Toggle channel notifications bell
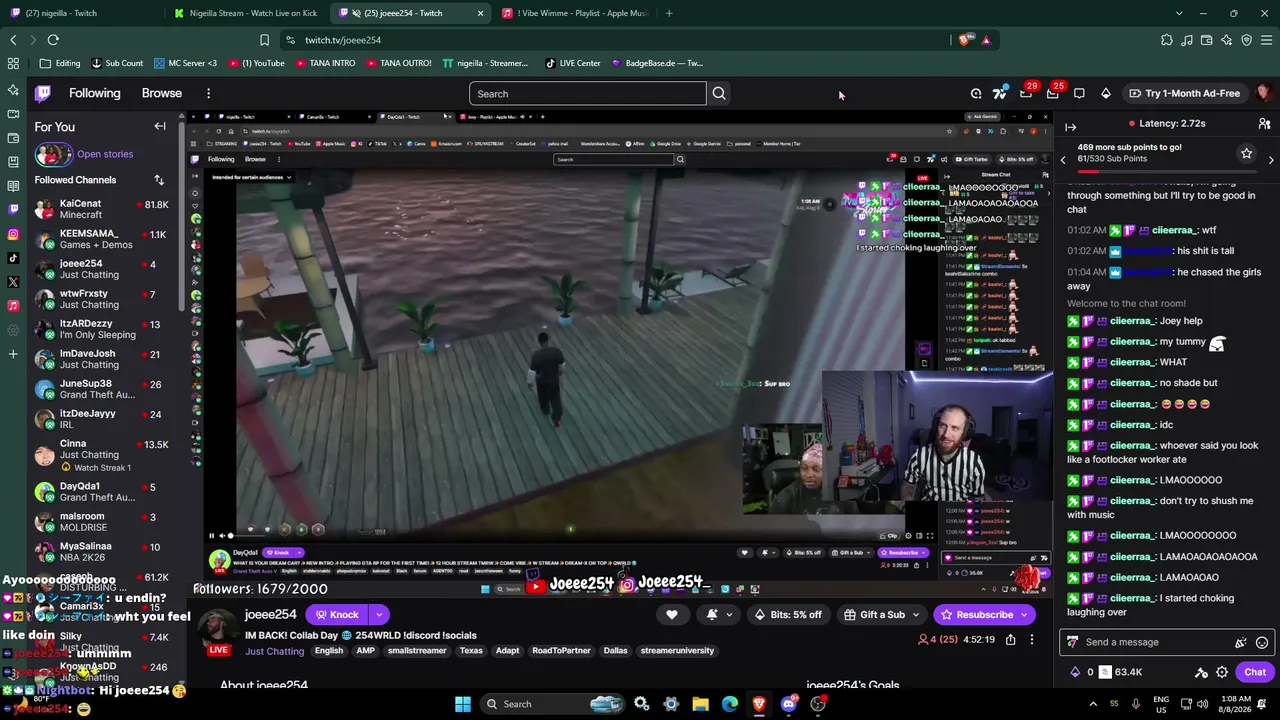The width and height of the screenshot is (1280, 720). pyautogui.click(x=712, y=615)
